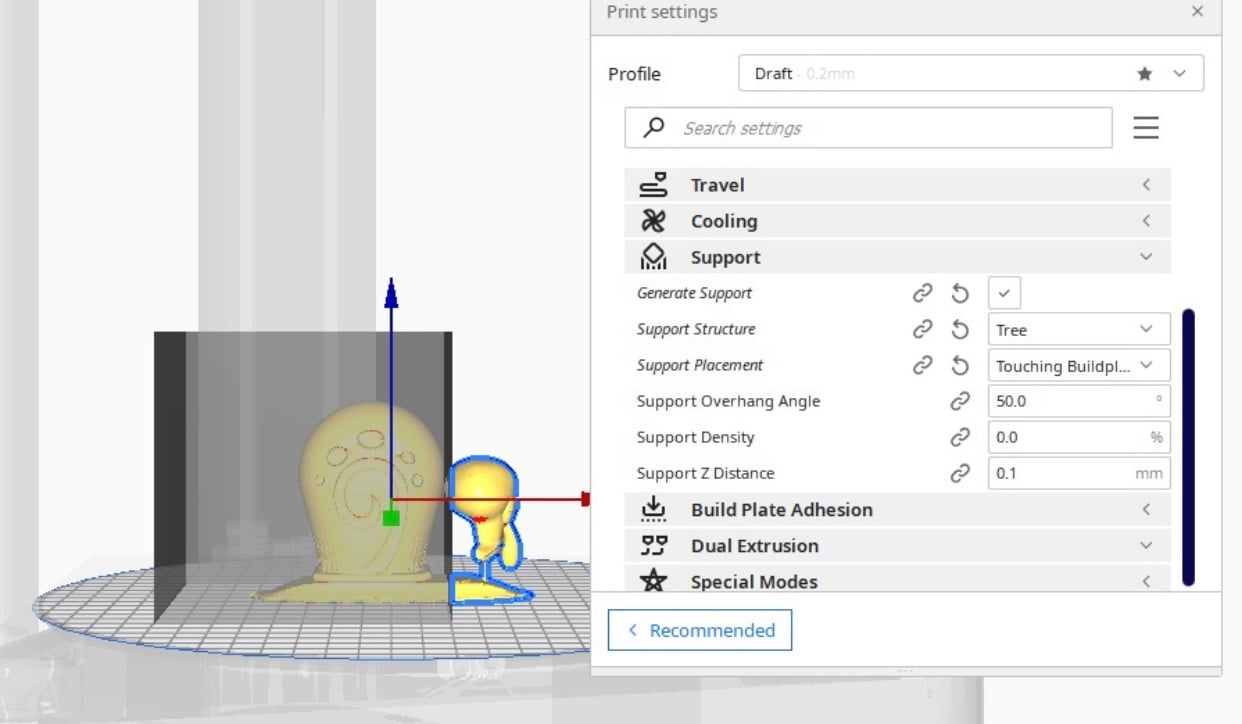Click the Profile label
Viewport: 1242px width, 724px height.
[634, 74]
